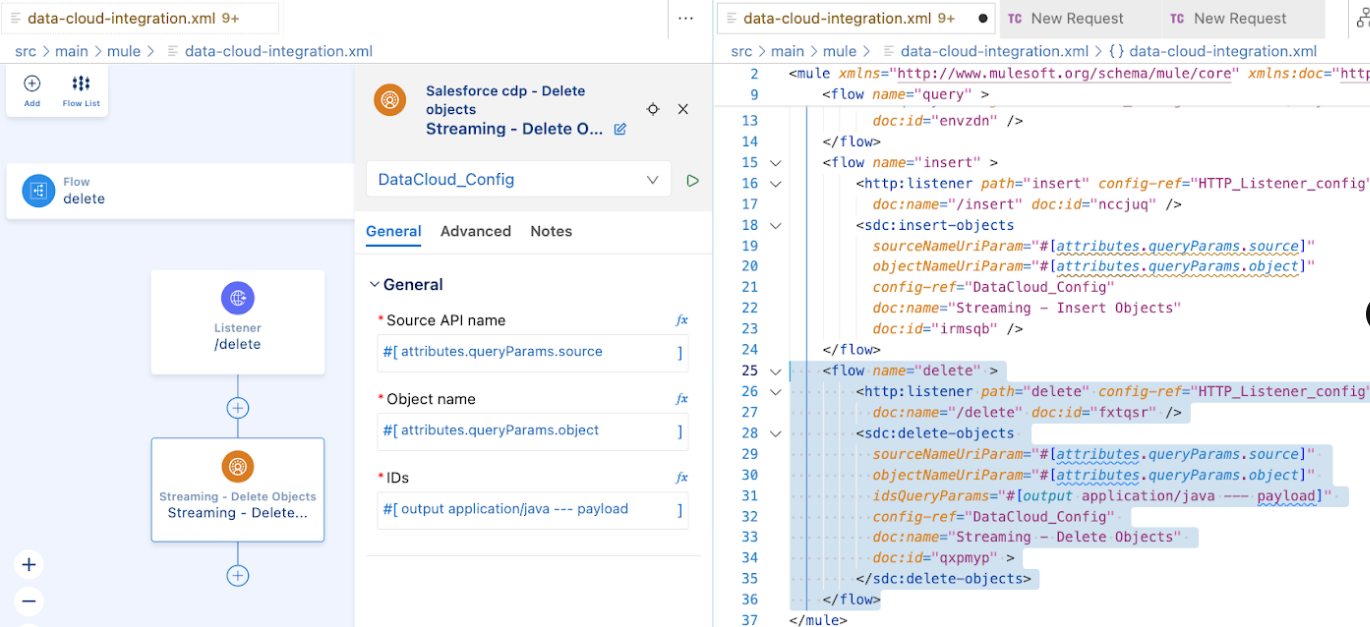Open the ellipsis more actions menu
Viewport: 1370px width, 627px height.
tap(684, 18)
